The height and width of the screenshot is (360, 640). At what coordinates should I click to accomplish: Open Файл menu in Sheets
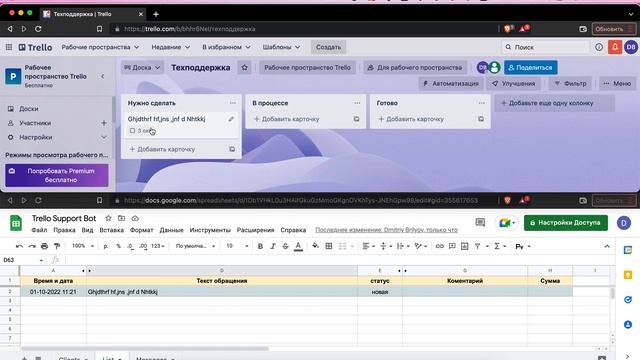pos(39,230)
